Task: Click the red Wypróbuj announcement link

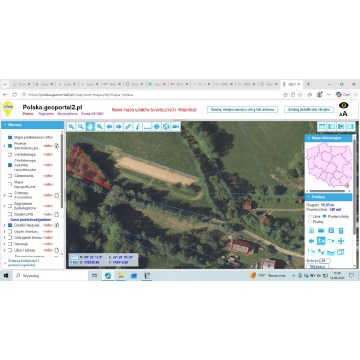Action: point(187,109)
